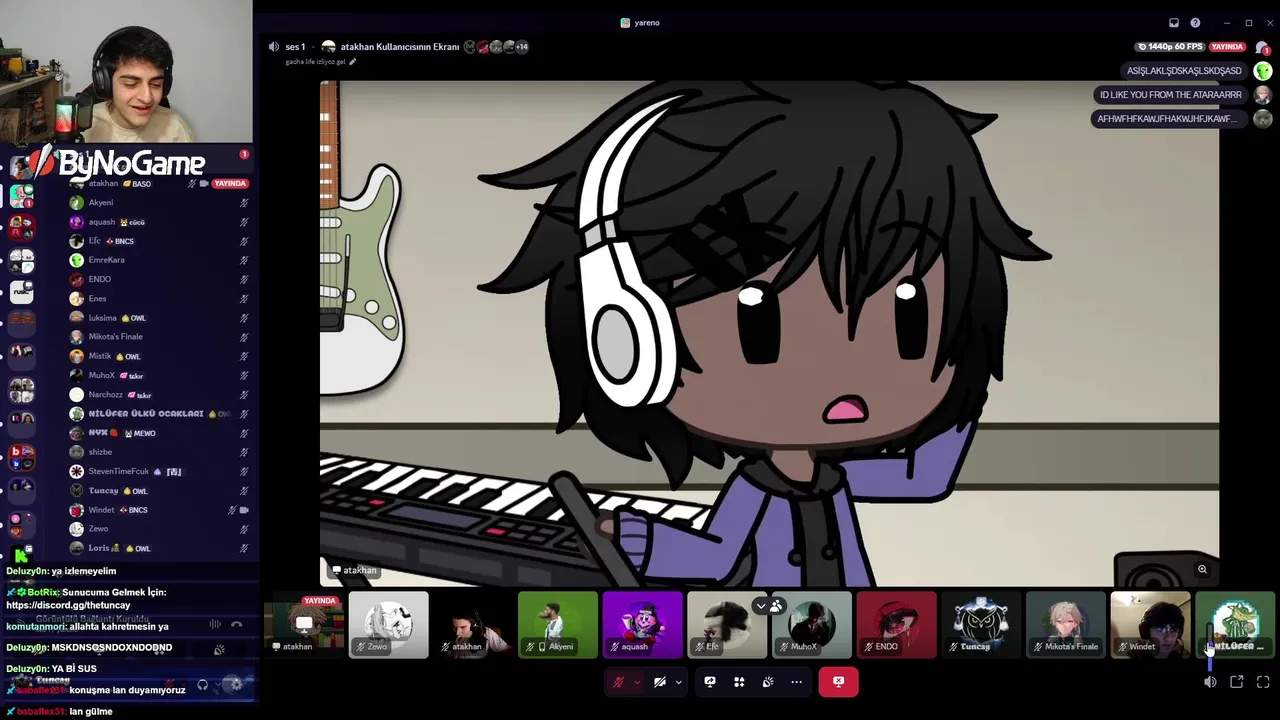Open the user settings gear icon
This screenshot has width=1280, height=720.
[x=235, y=685]
